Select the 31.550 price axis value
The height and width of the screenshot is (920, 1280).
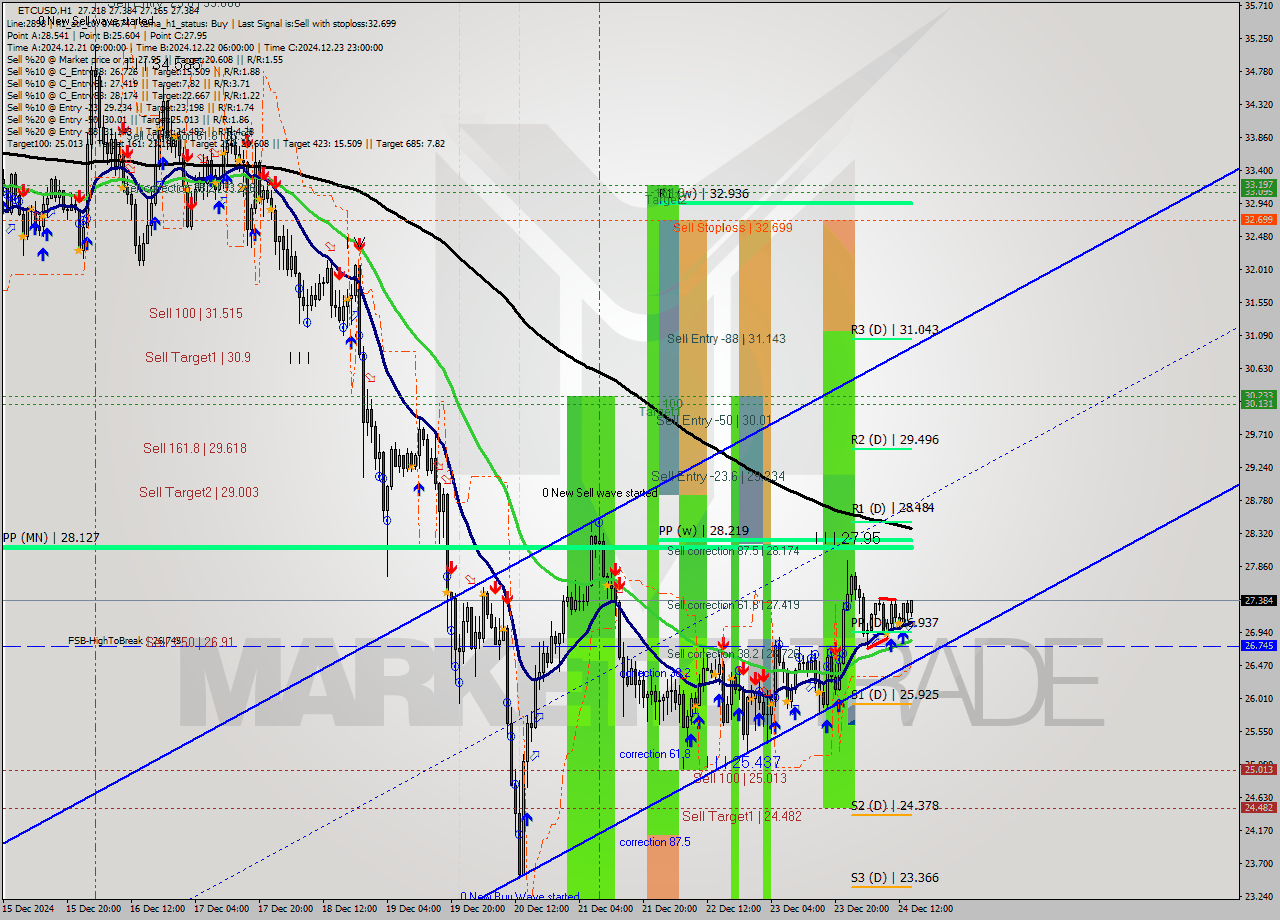tap(1258, 302)
